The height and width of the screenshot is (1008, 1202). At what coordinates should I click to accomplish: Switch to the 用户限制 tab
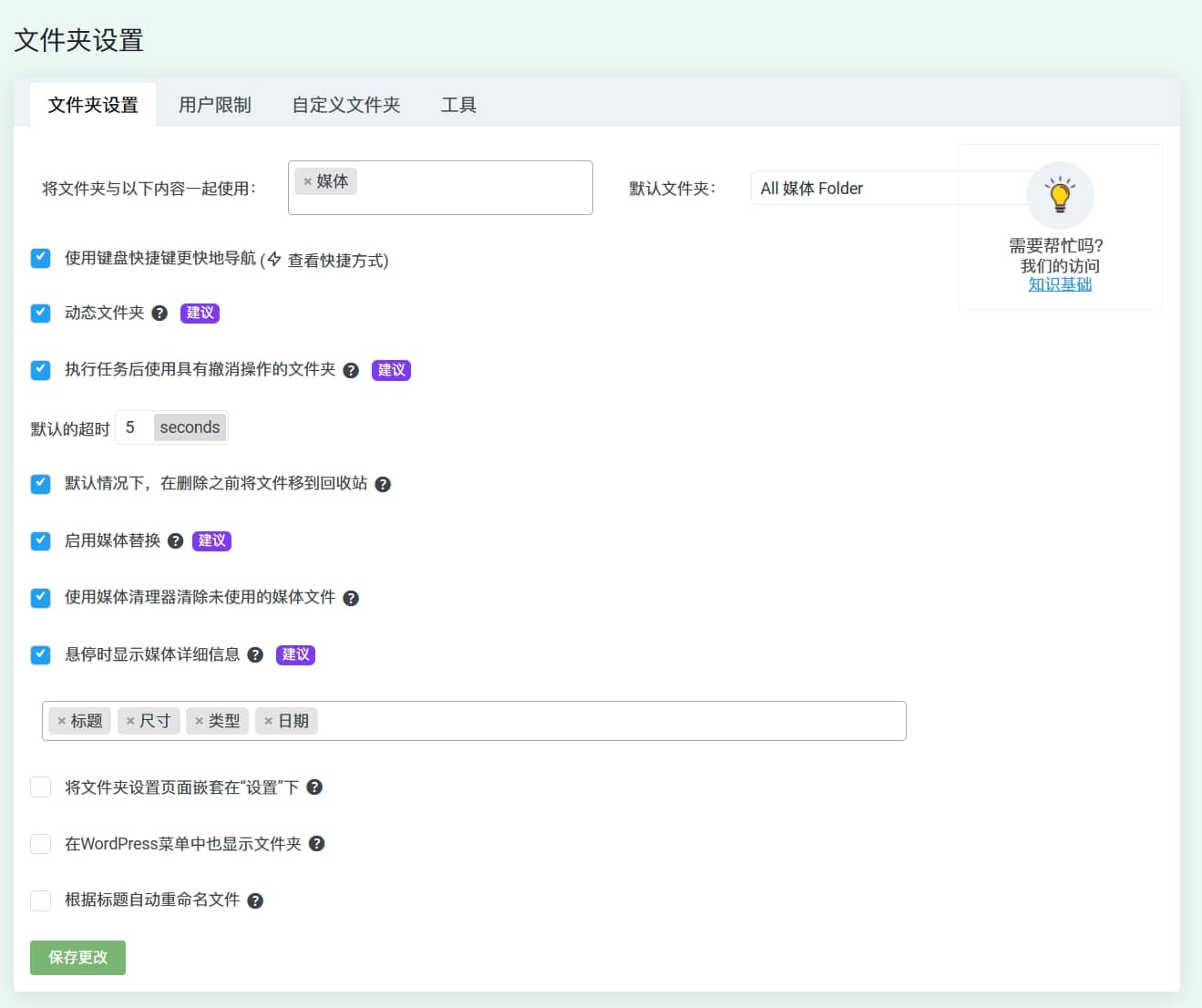click(214, 105)
